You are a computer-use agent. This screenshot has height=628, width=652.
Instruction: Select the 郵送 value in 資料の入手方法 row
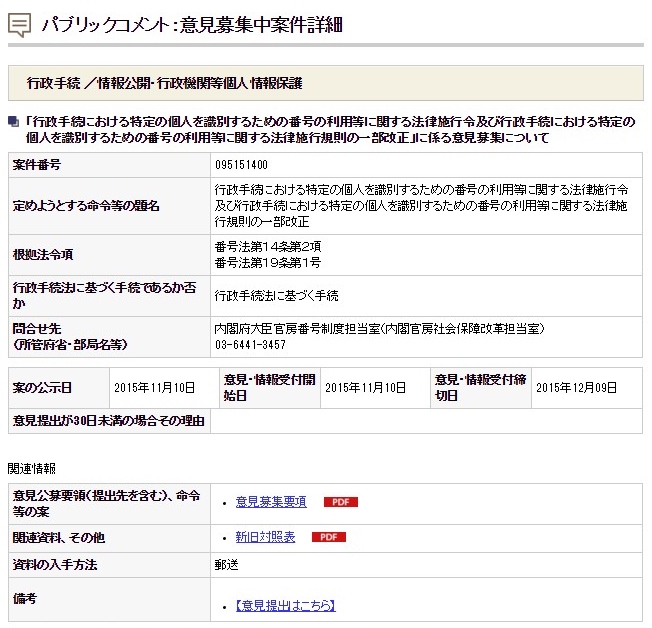pyautogui.click(x=226, y=565)
